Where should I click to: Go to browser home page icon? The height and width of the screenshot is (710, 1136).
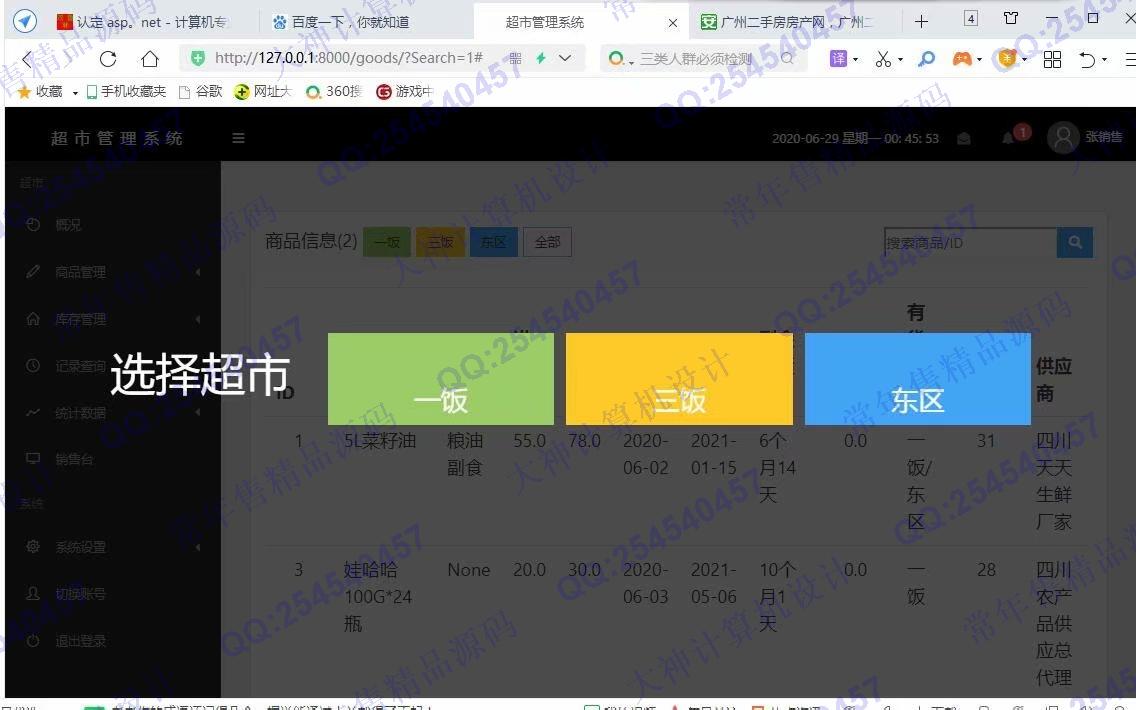tap(149, 59)
